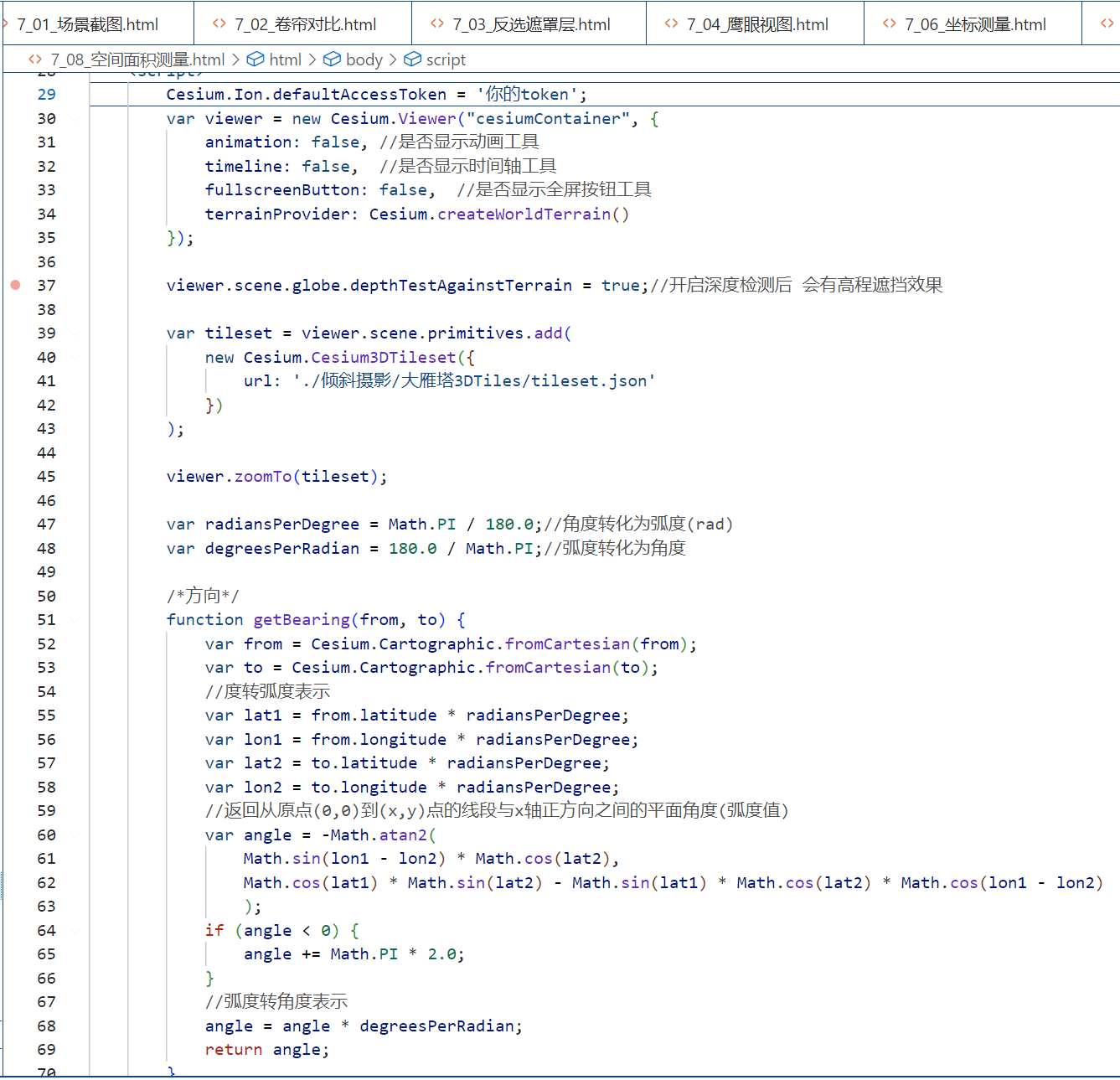The height and width of the screenshot is (1080, 1120).
Task: Click the cube icon beside body breadcrumb
Action: point(332,59)
